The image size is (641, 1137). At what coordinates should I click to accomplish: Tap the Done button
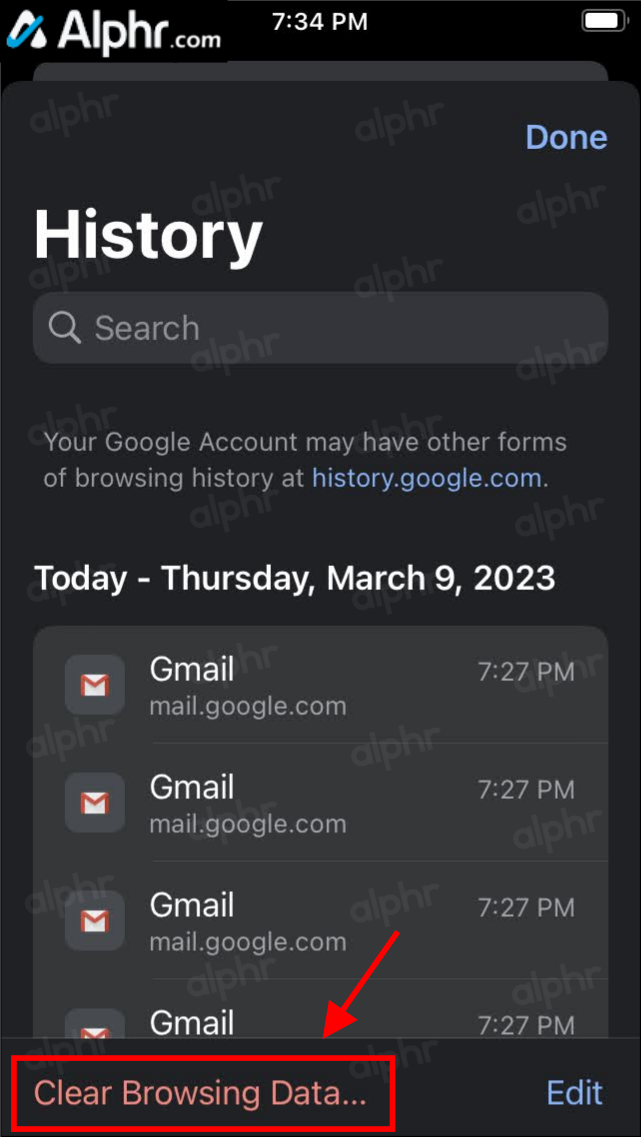(566, 137)
